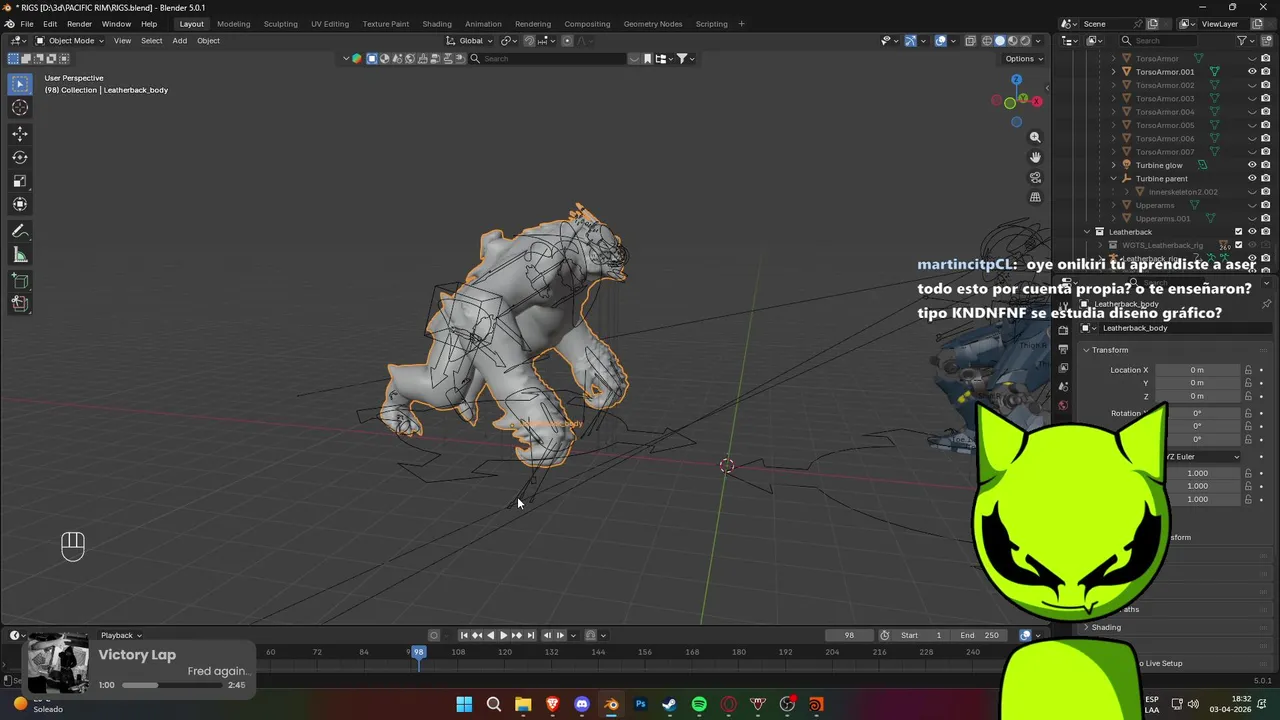Activate the Select Box tool
The width and height of the screenshot is (1280, 720).
[x=20, y=84]
